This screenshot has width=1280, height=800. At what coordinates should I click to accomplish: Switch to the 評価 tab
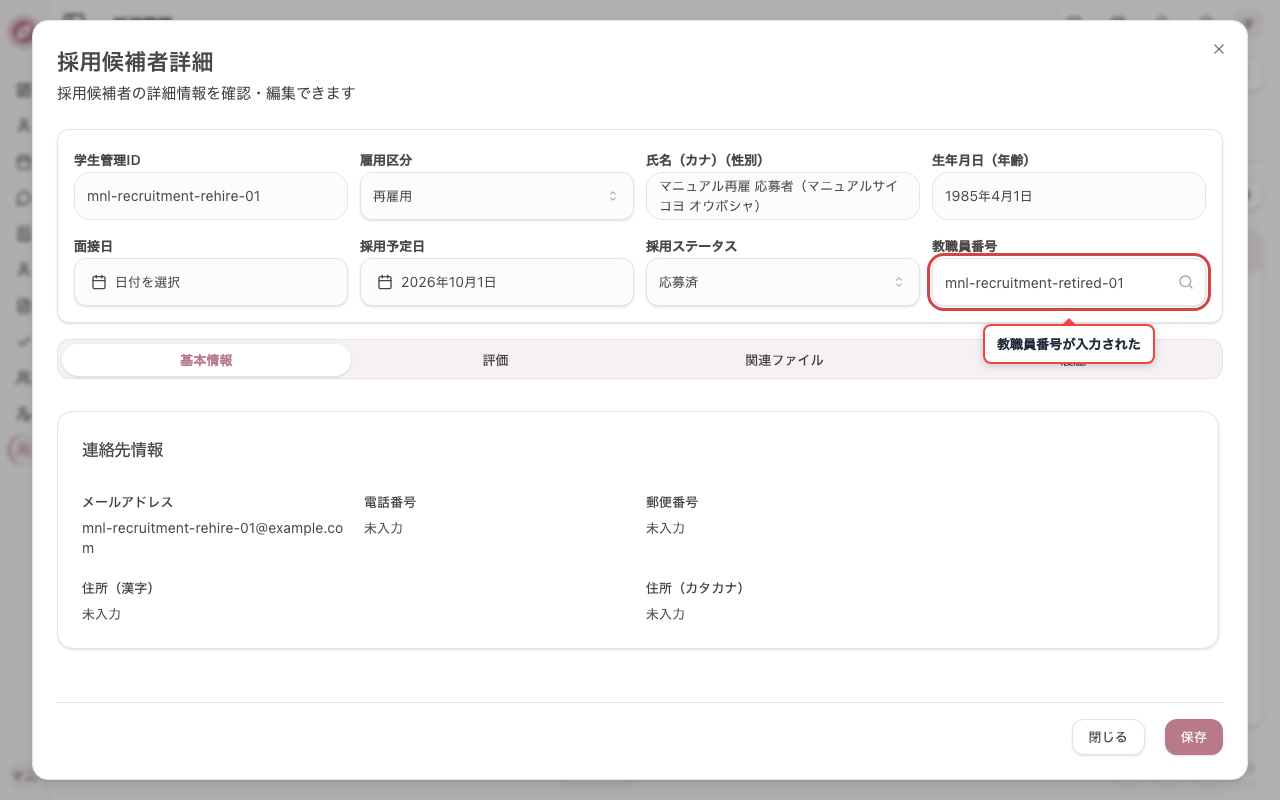pyautogui.click(x=496, y=360)
